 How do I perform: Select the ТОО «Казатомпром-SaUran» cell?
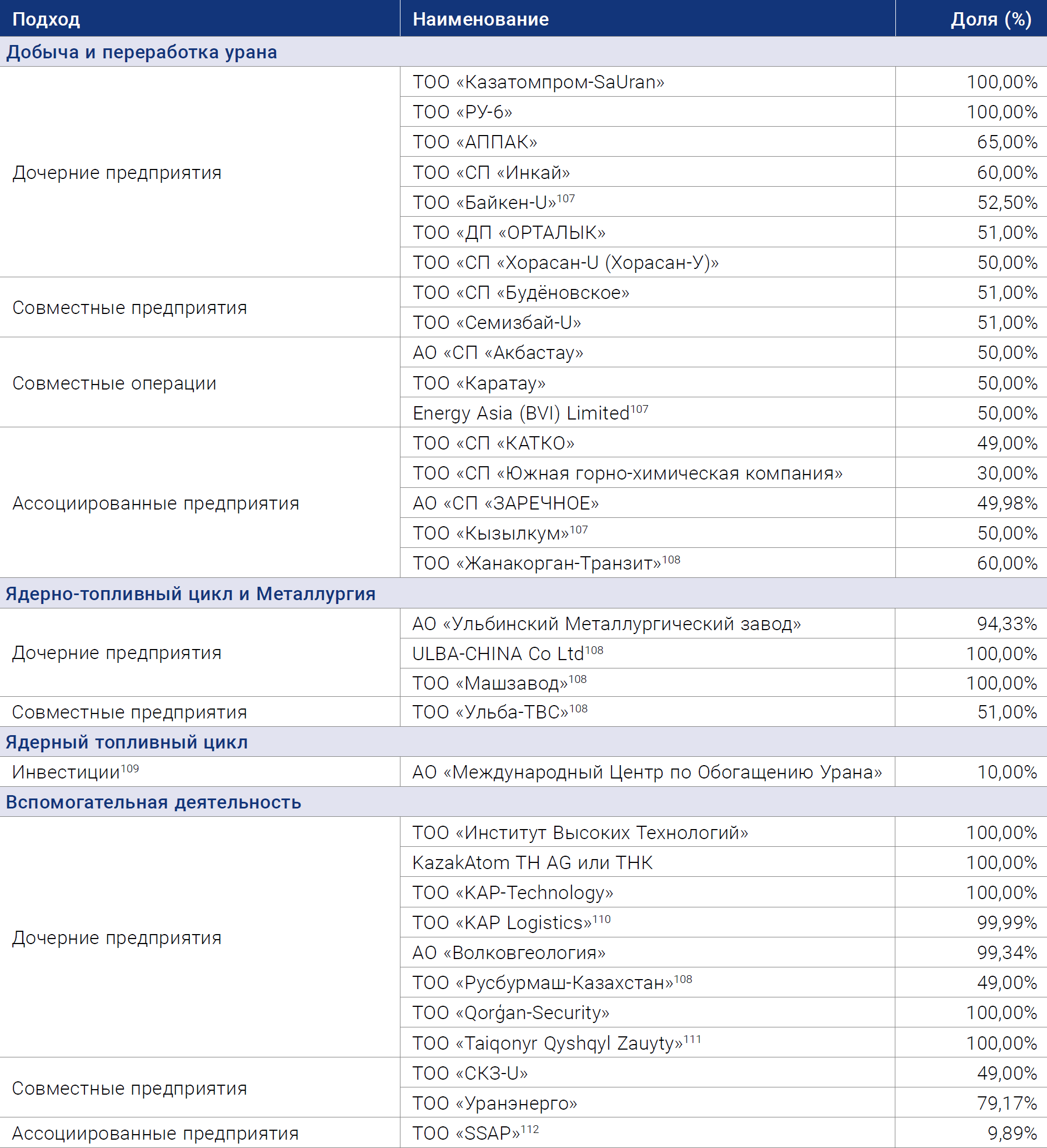[x=647, y=82]
